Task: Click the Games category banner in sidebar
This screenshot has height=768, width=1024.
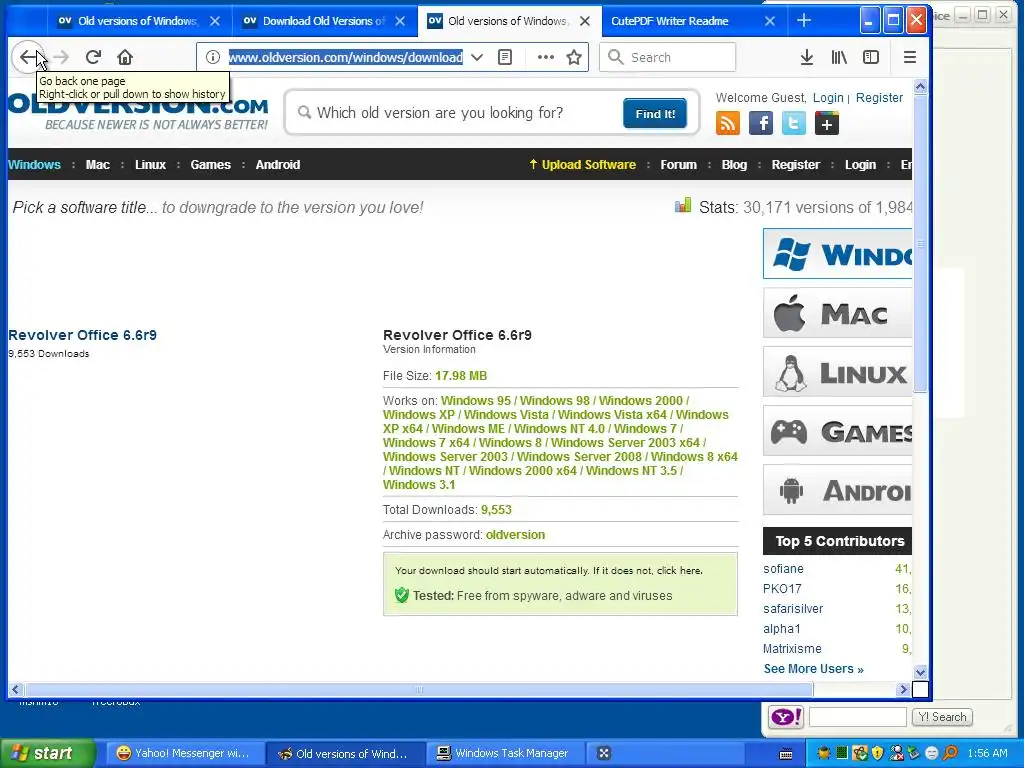Action: click(838, 431)
